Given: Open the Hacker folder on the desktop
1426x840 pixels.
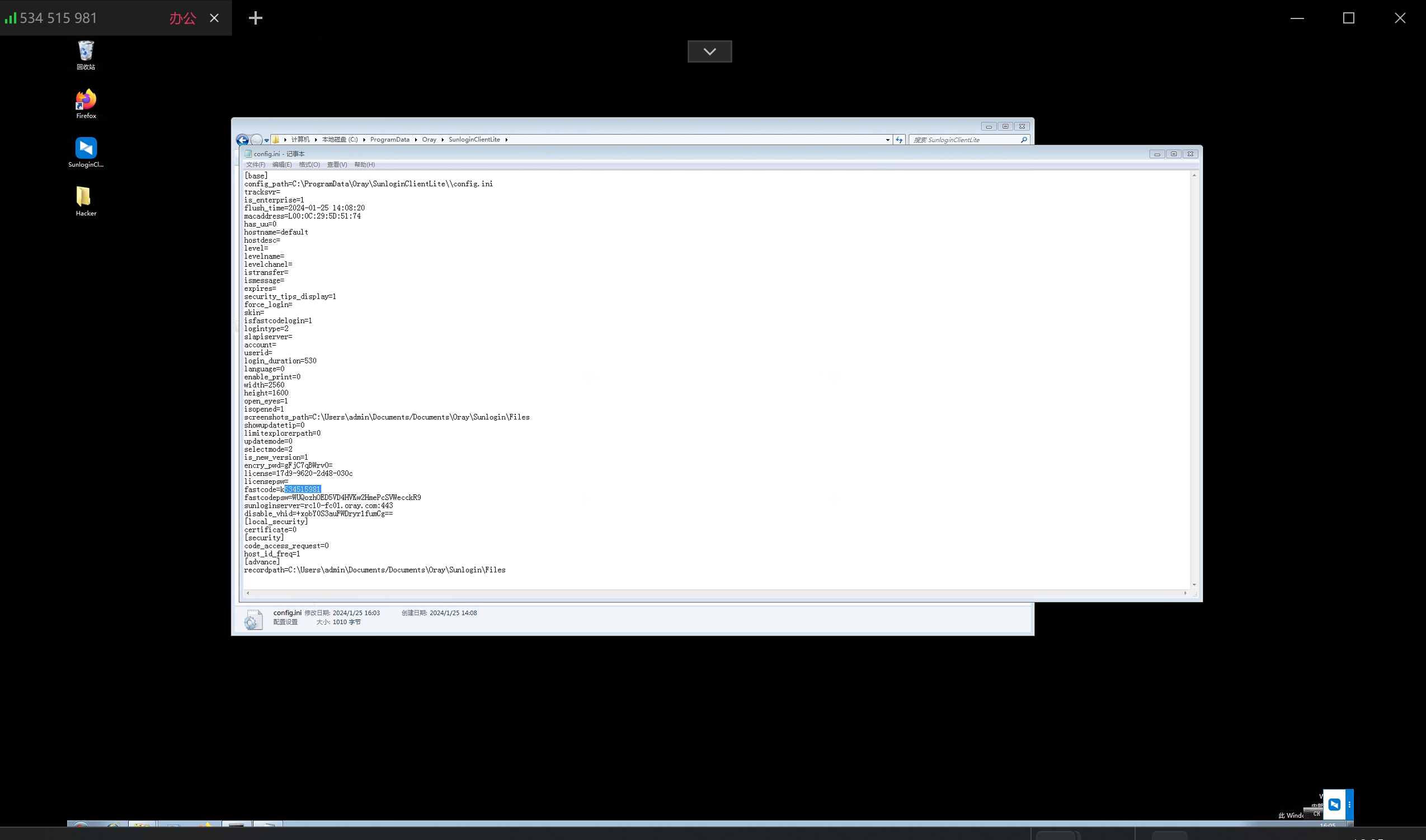Looking at the screenshot, I should [86, 201].
